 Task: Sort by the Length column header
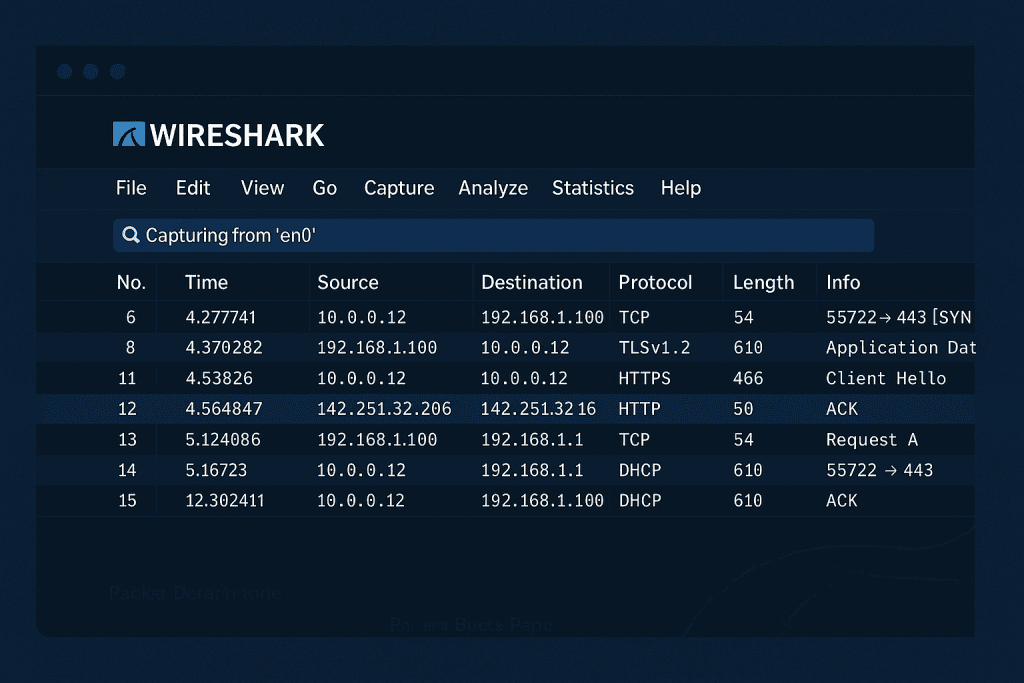tap(763, 283)
